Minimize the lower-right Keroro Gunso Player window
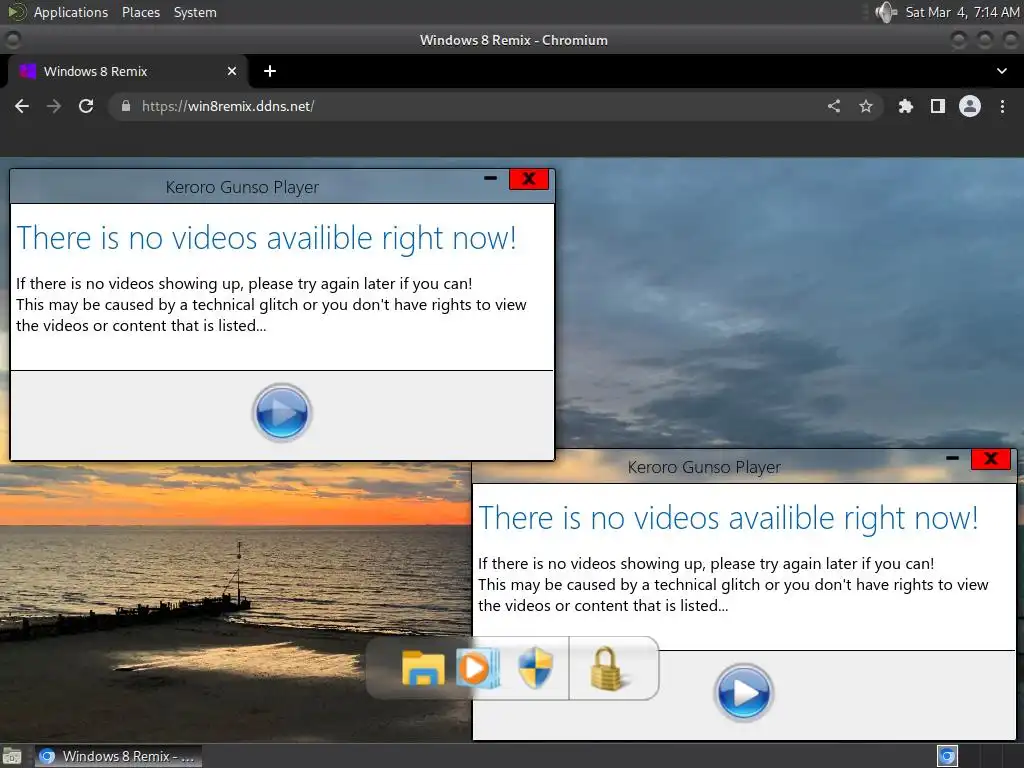Screen dimensions: 1024x768 (952, 458)
